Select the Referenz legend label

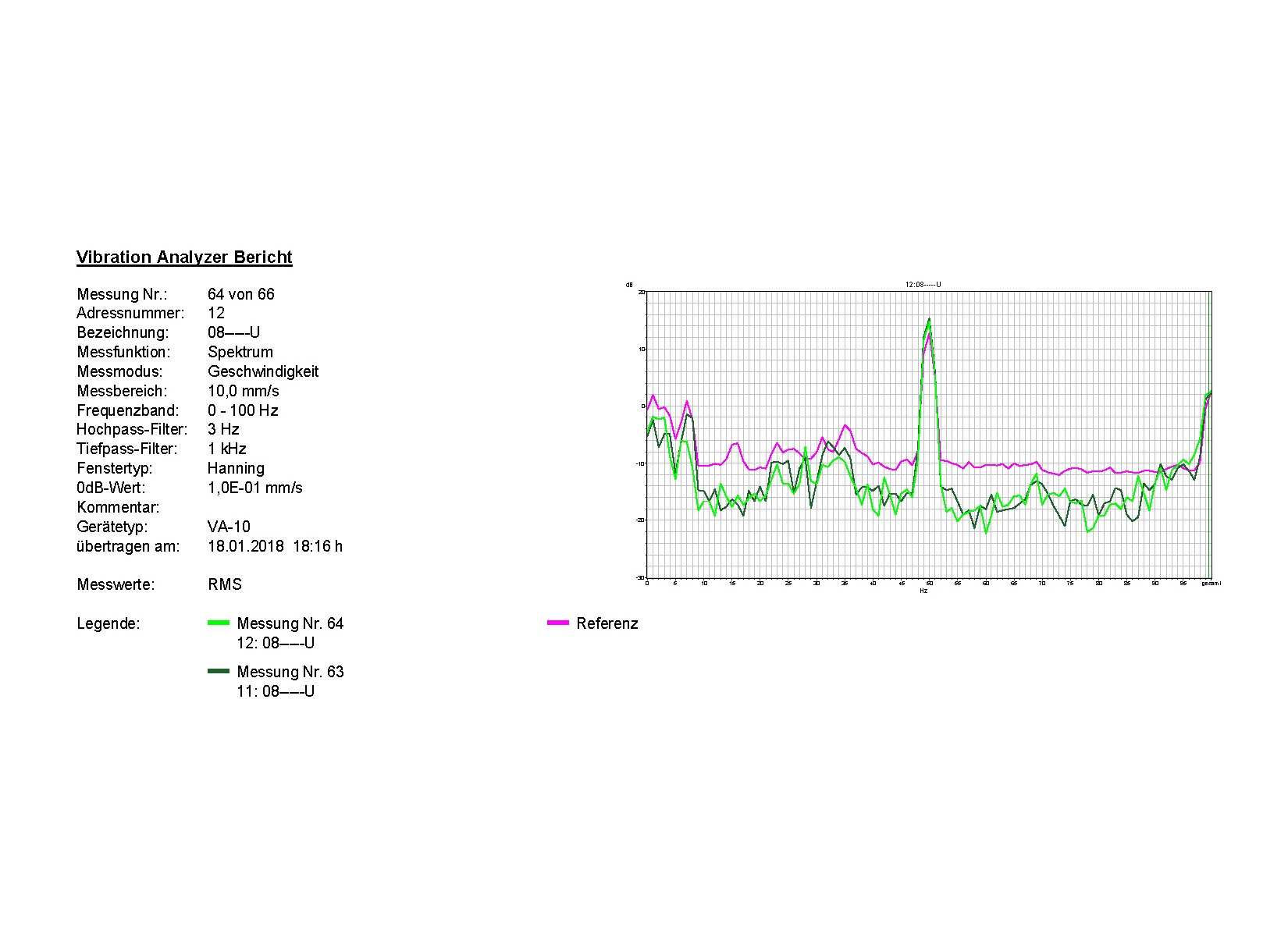pyautogui.click(x=607, y=623)
